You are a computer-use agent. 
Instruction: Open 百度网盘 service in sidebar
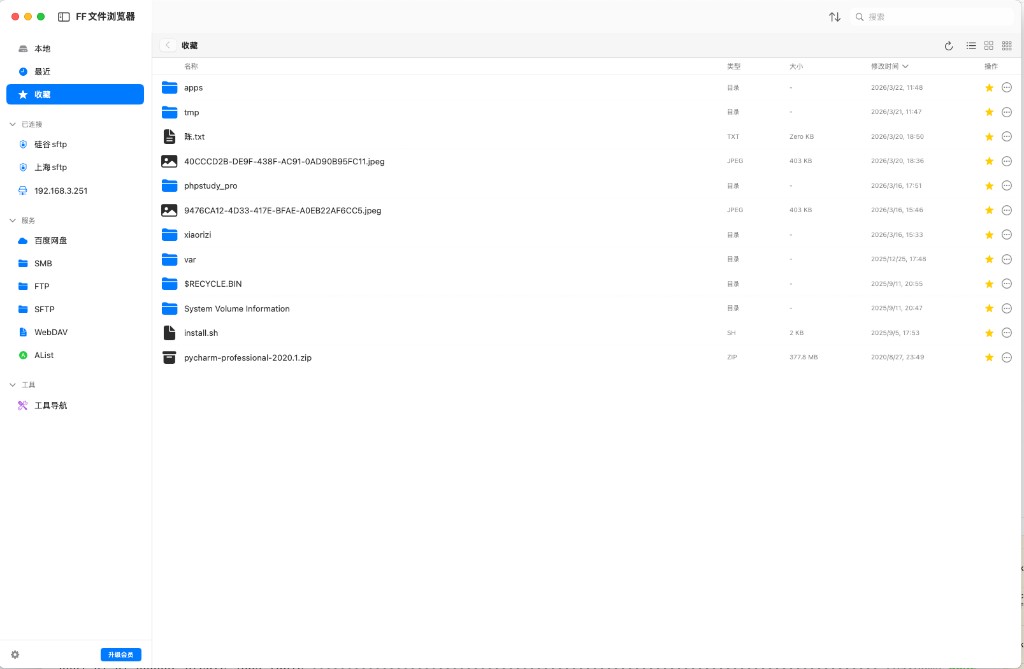click(x=50, y=241)
